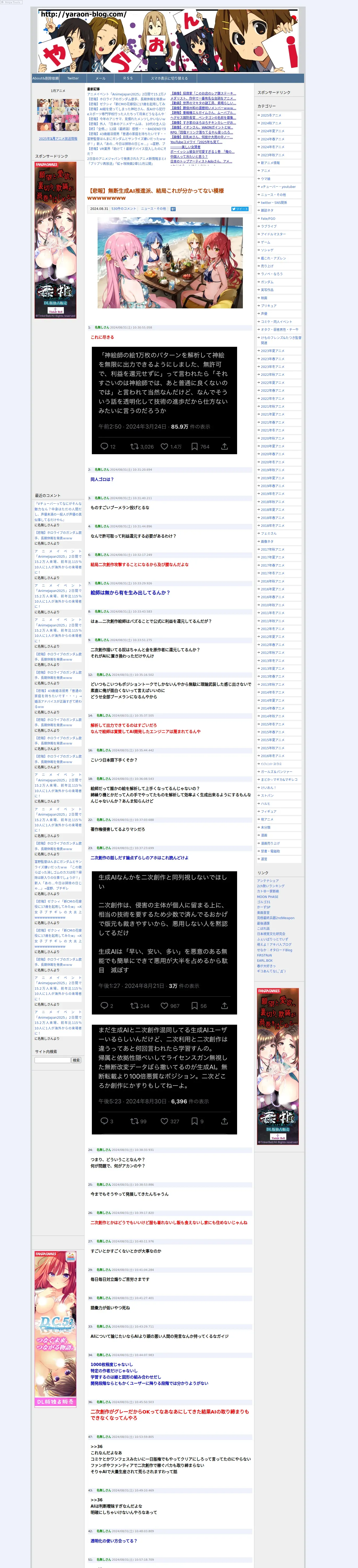The image size is (358, 1568).
Task: Open 運営 category
Action: (264, 860)
